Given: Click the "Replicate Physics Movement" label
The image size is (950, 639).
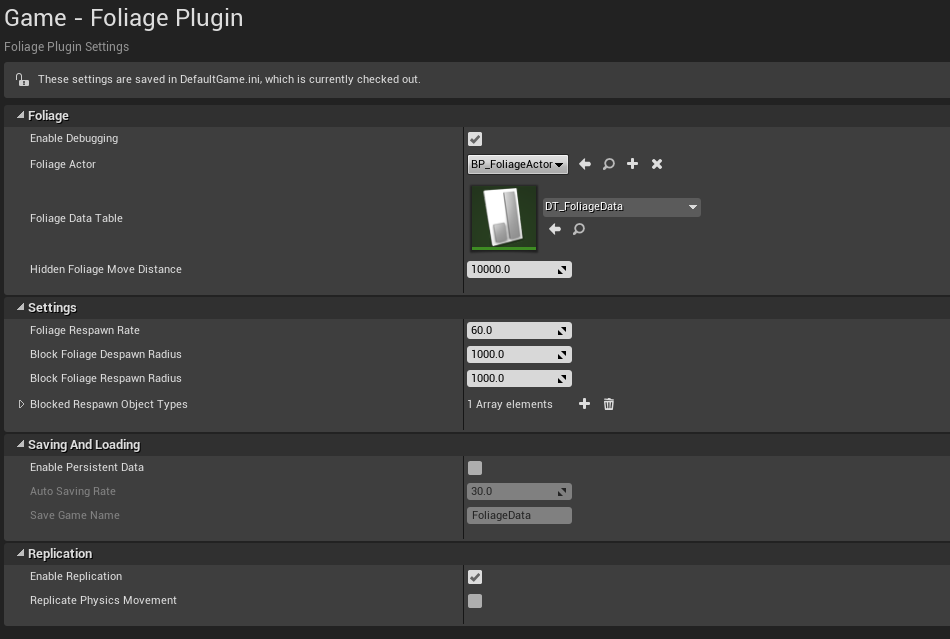Looking at the screenshot, I should (x=104, y=600).
